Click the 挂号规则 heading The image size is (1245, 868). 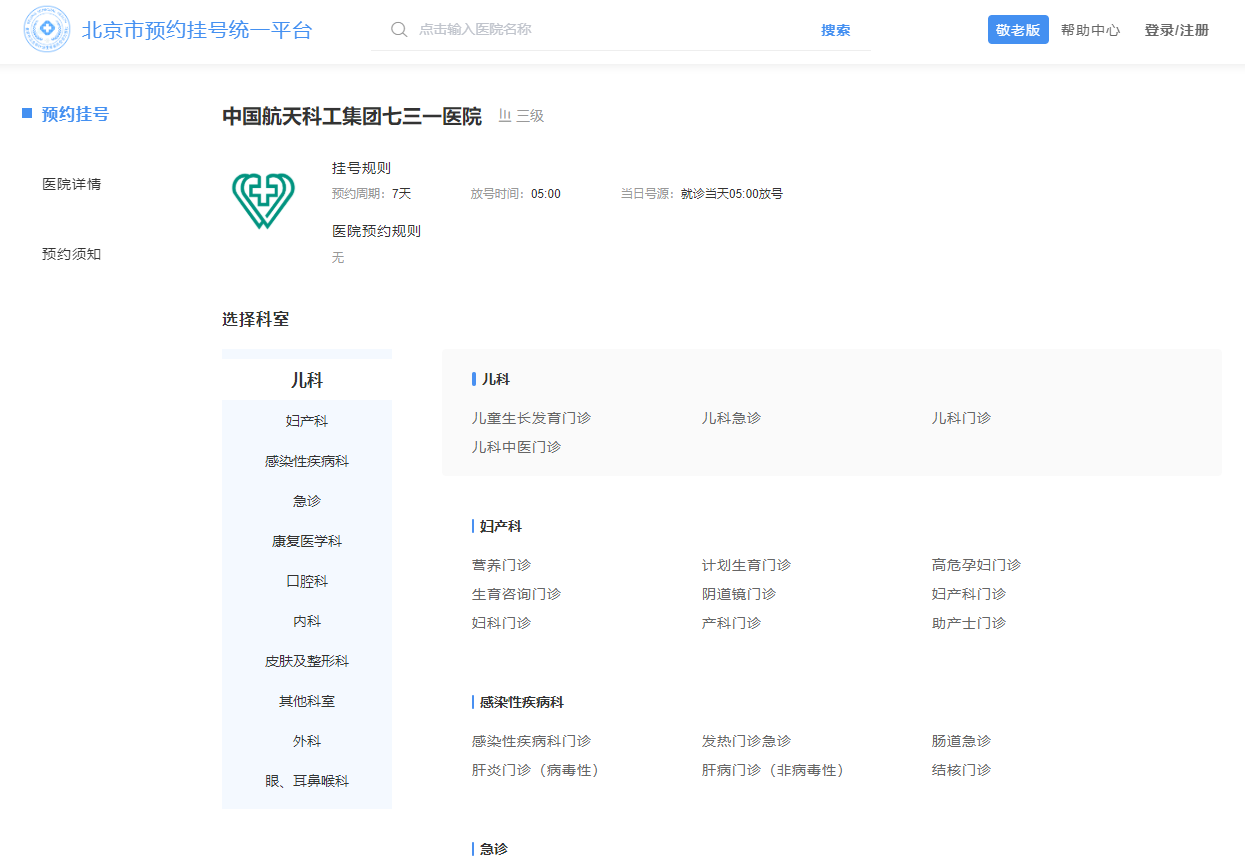[361, 168]
